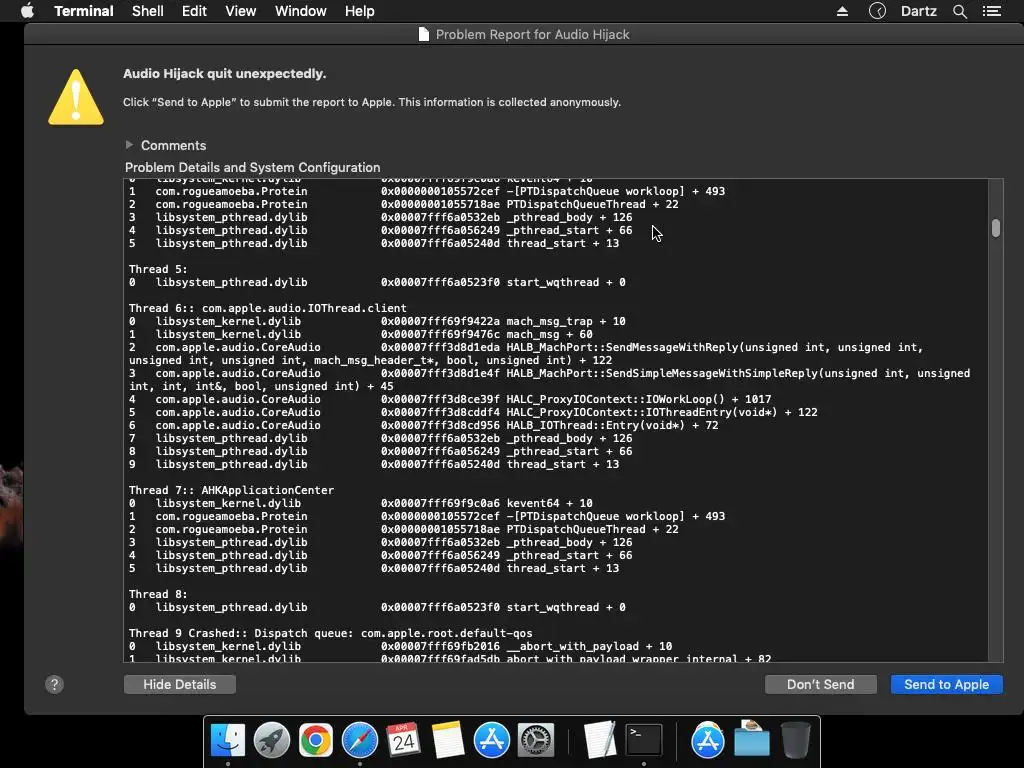The width and height of the screenshot is (1024, 768).
Task: Click the eject icon in menu bar
Action: click(x=842, y=11)
